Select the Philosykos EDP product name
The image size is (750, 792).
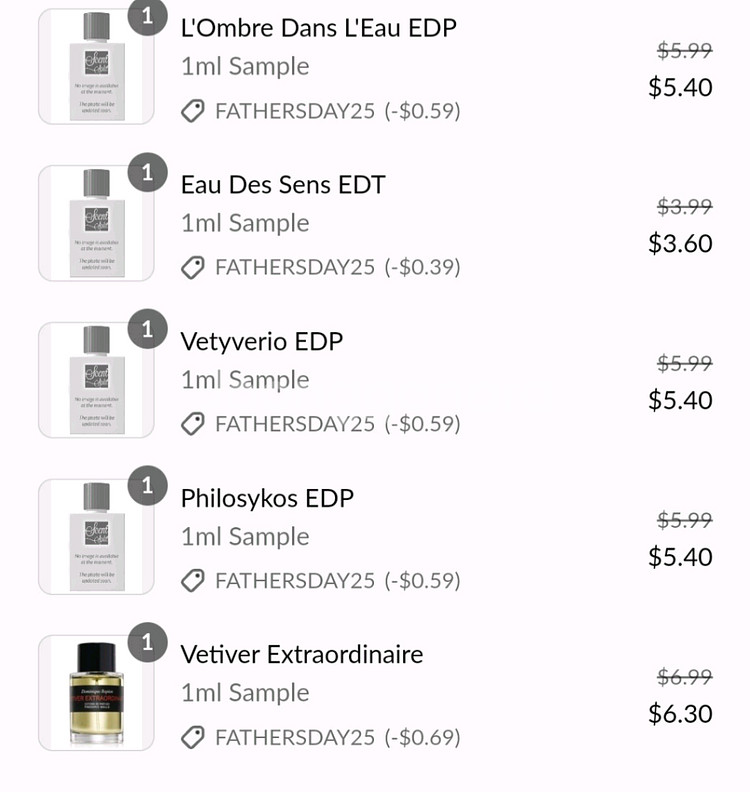pyautogui.click(x=267, y=499)
